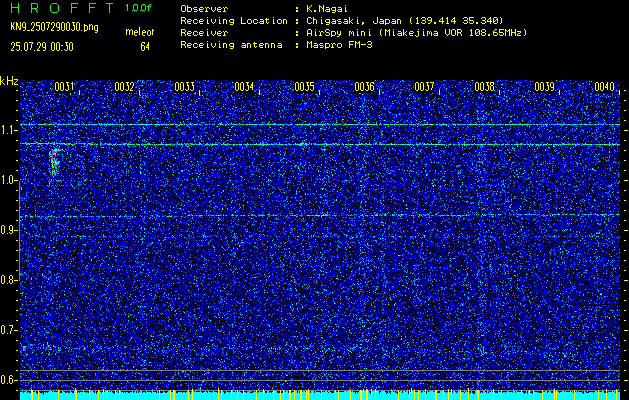Click the meteor count value 64
Screen dimensions: 629x400
[145, 47]
